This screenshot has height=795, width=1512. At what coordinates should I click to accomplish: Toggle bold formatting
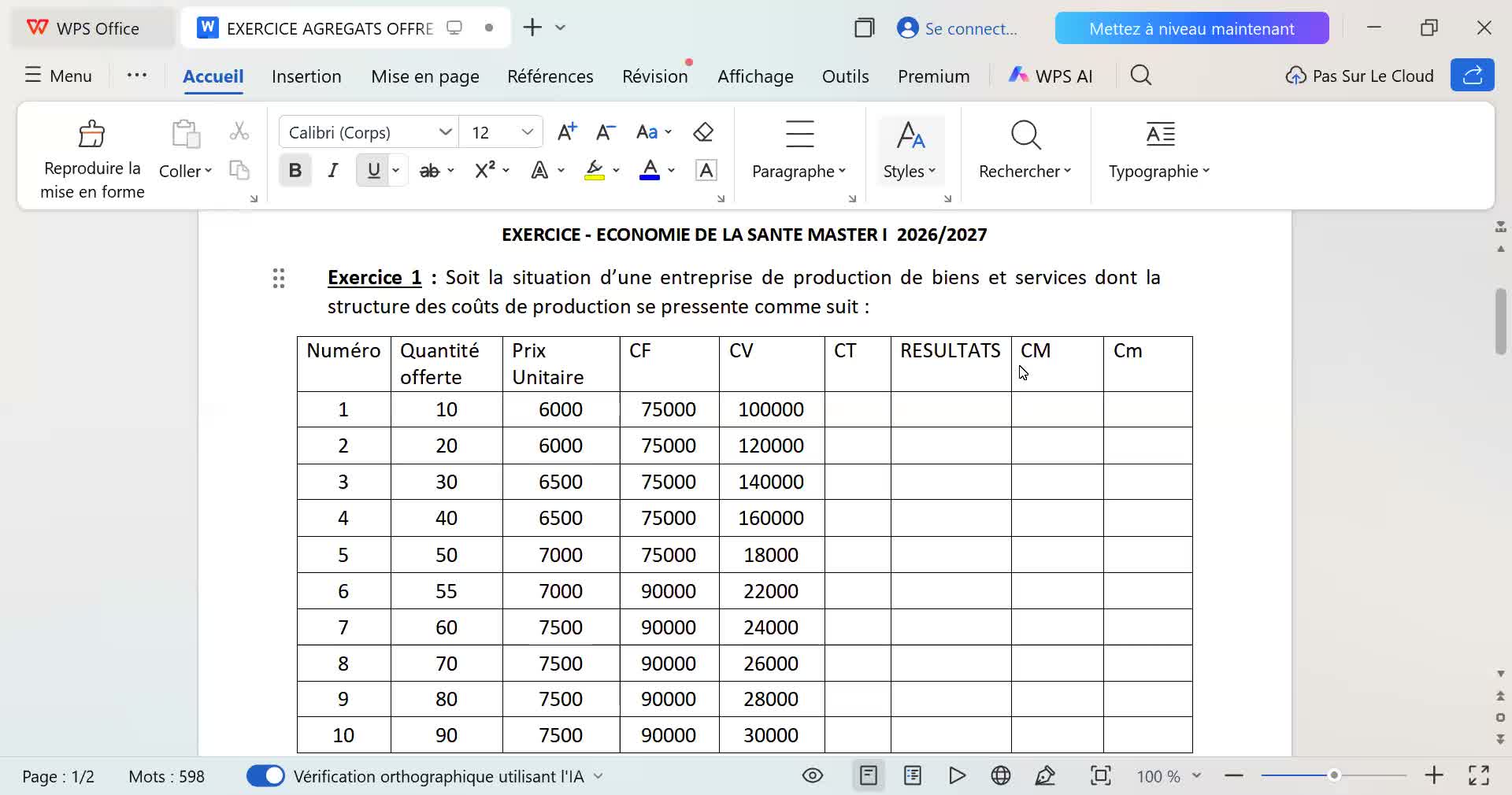tap(295, 171)
